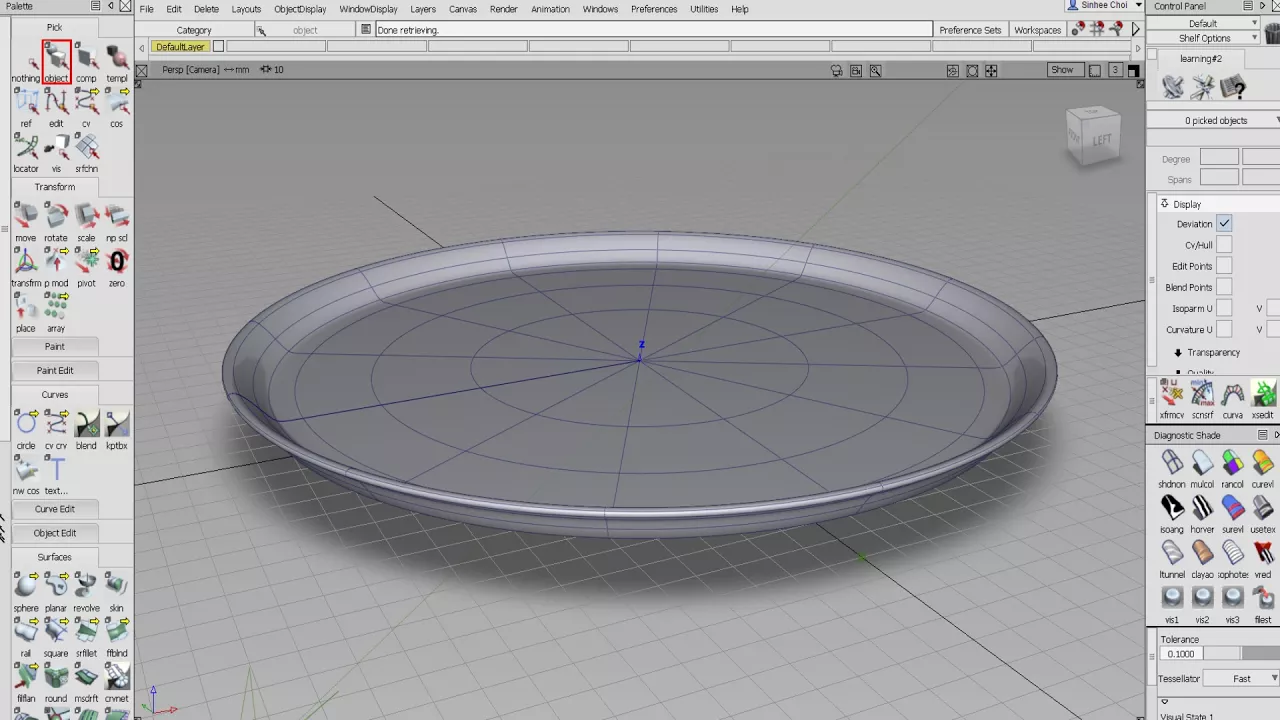Select the Scale transform tool
1280x720 pixels.
tap(86, 220)
